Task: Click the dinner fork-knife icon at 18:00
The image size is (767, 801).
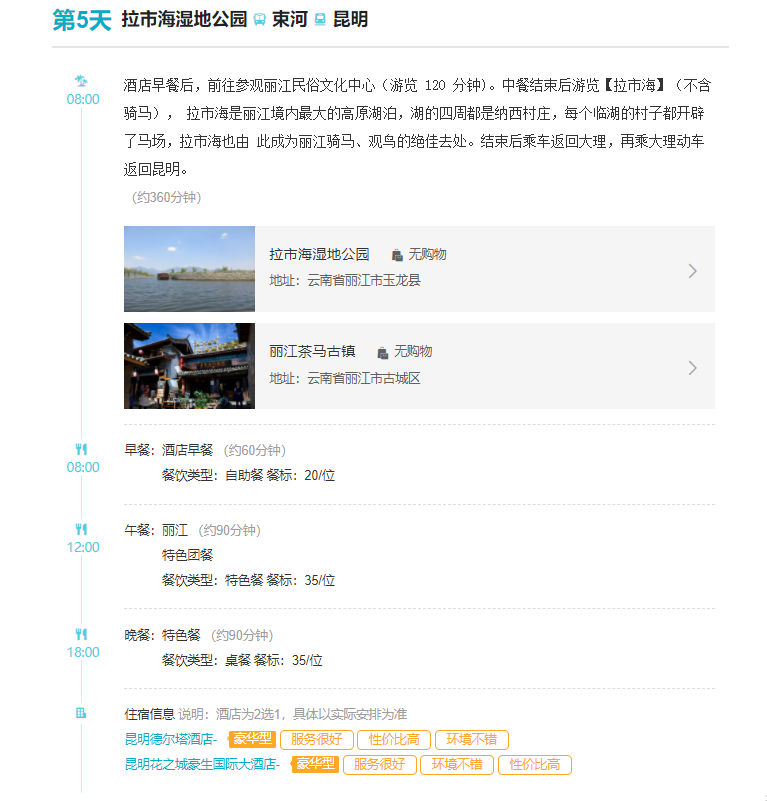Action: click(x=82, y=634)
